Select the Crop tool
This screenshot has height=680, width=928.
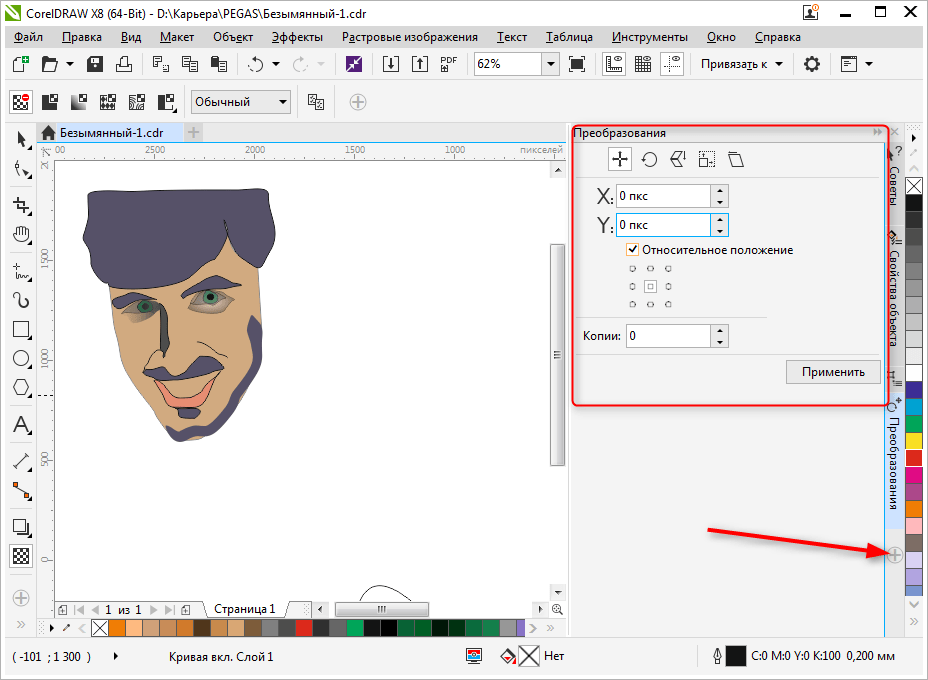coord(21,205)
